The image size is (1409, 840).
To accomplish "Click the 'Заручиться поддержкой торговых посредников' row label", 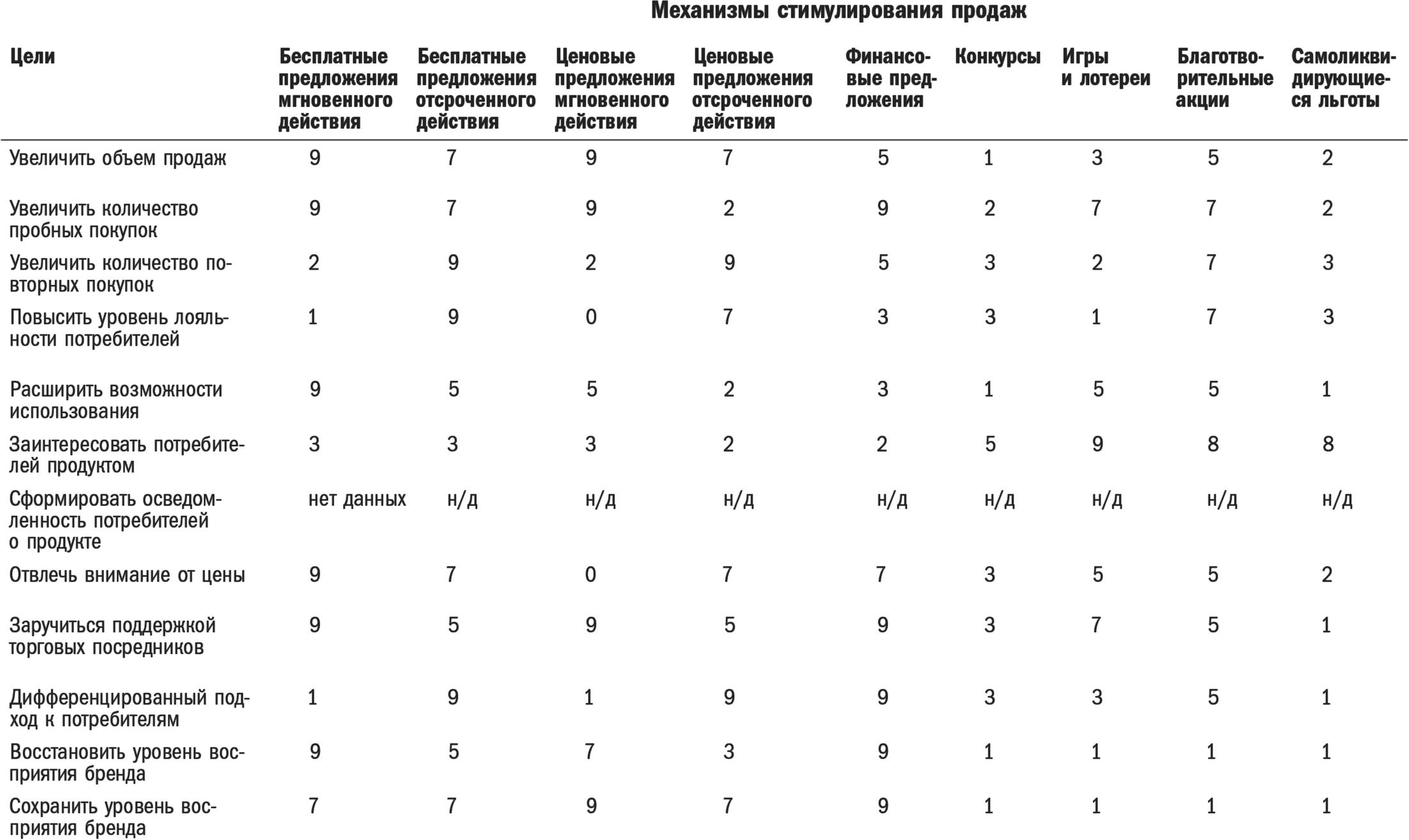I will click(113, 636).
